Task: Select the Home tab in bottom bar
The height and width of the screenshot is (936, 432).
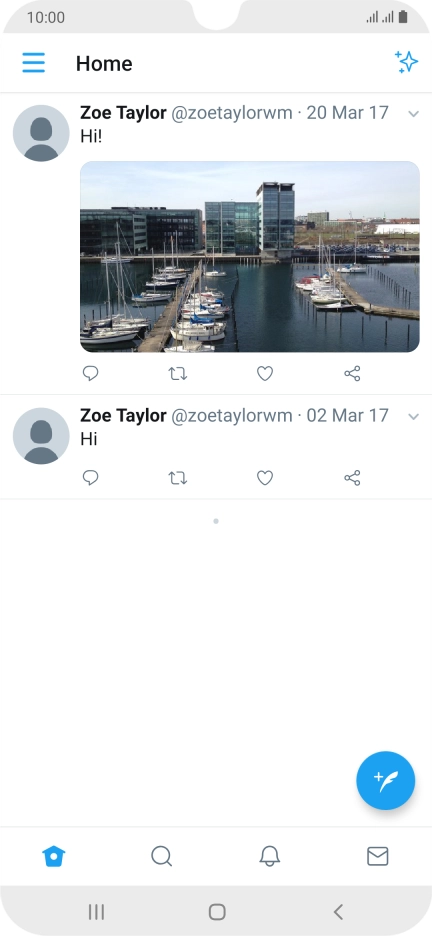Action: tap(54, 857)
